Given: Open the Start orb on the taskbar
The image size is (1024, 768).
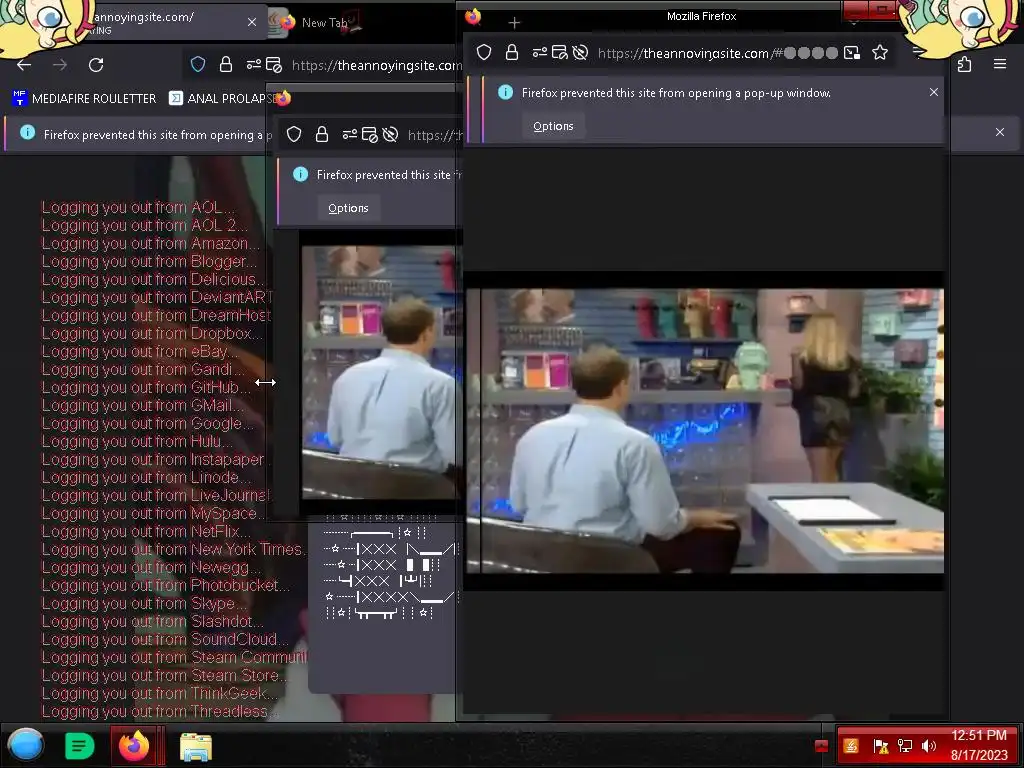Looking at the screenshot, I should click(26, 745).
